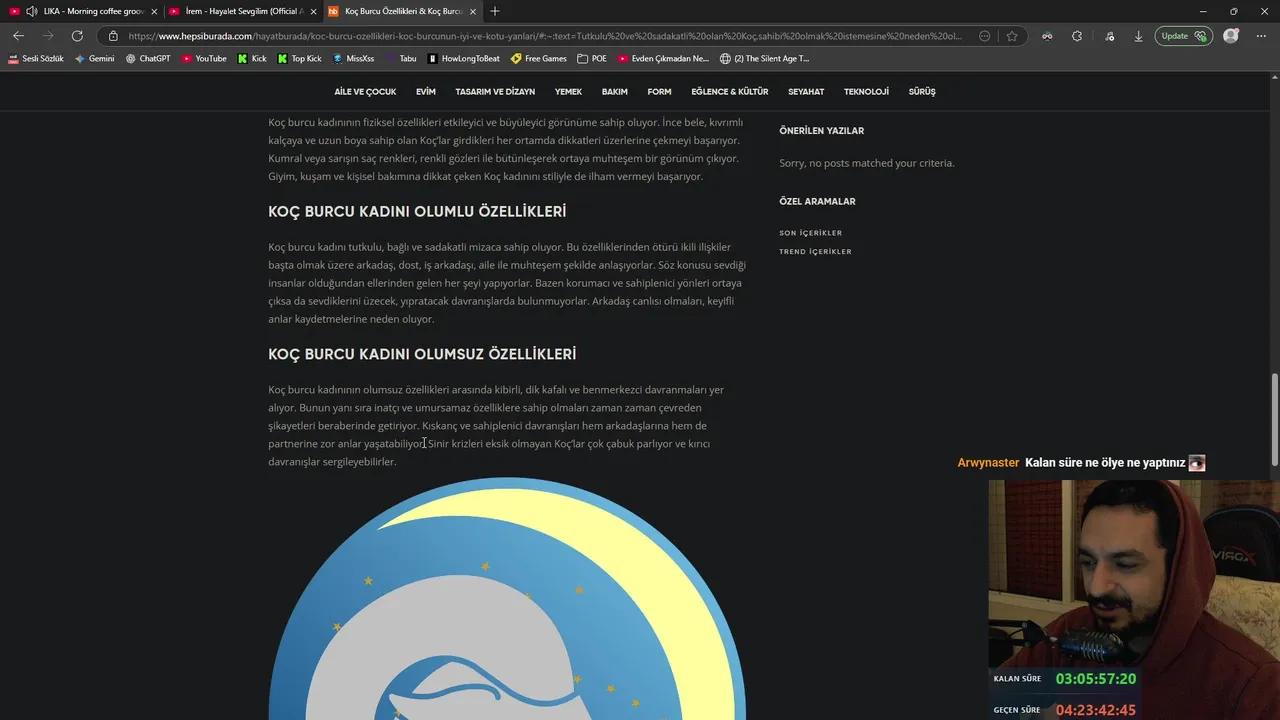Switch to LIKA Morning coffee tab
Viewport: 1280px width, 720px height.
(83, 11)
